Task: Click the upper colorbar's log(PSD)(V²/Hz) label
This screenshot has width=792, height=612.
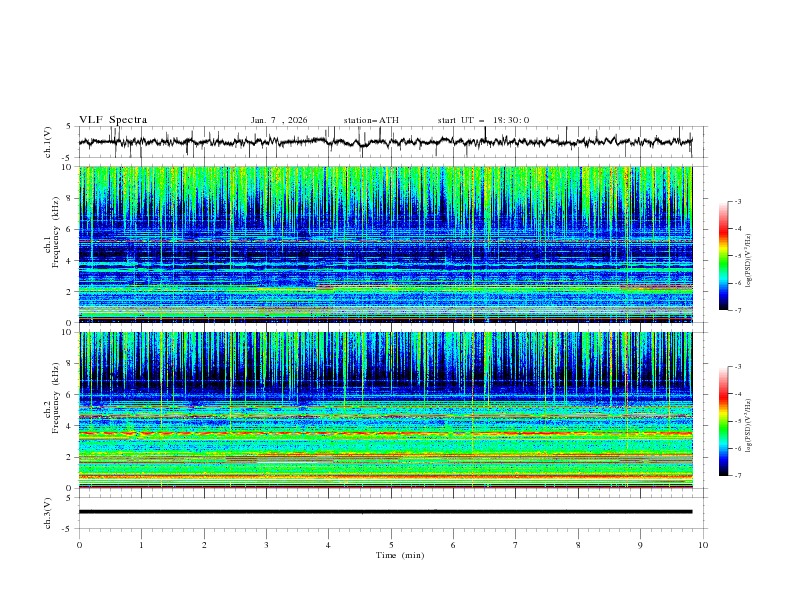Action: click(748, 261)
